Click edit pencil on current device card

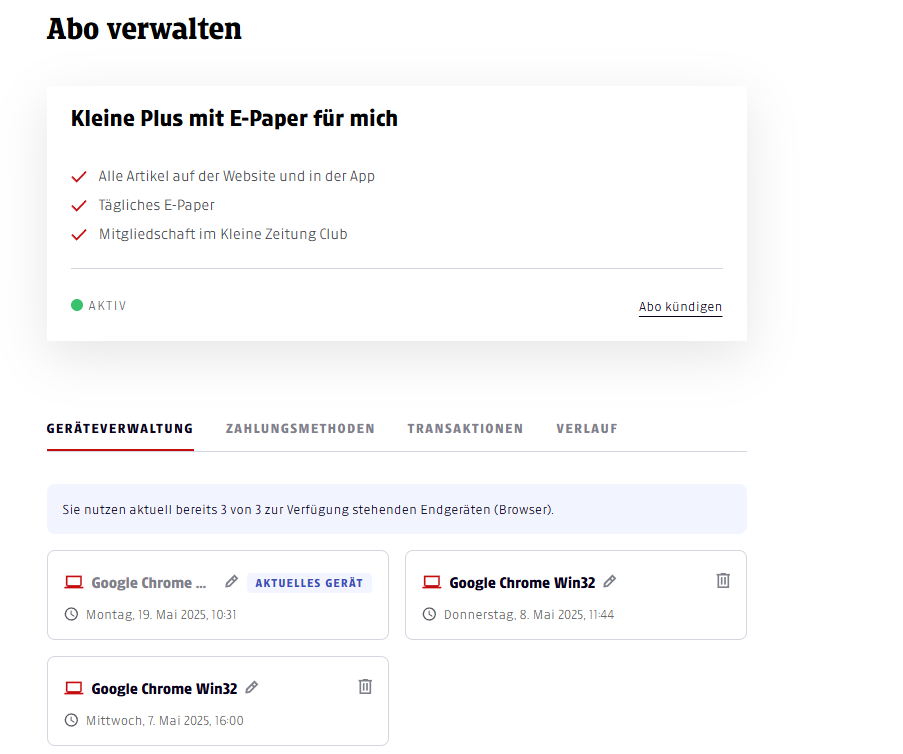pyautogui.click(x=232, y=582)
